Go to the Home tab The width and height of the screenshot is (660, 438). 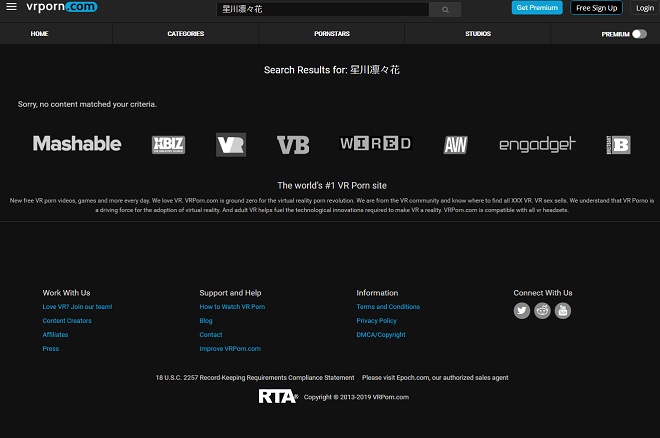click(x=39, y=33)
